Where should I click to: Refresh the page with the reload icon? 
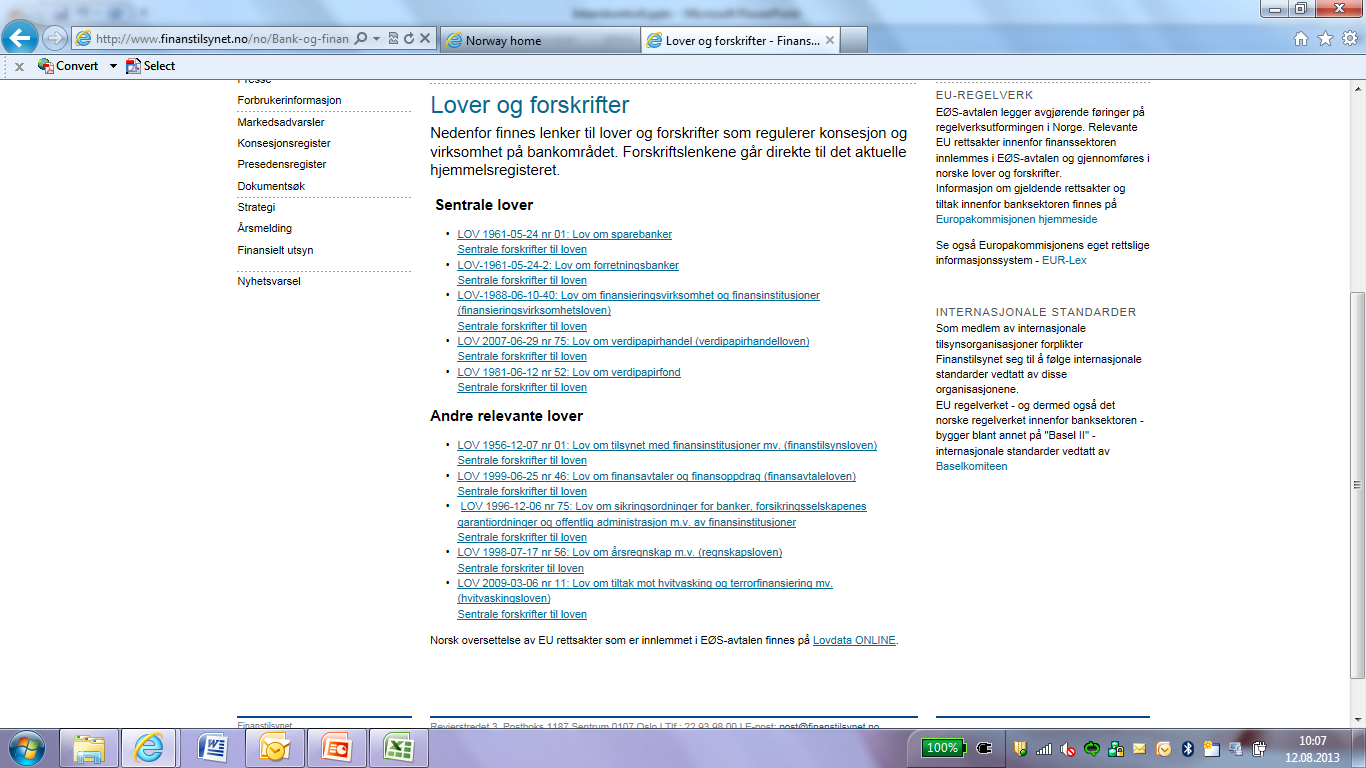click(x=409, y=39)
